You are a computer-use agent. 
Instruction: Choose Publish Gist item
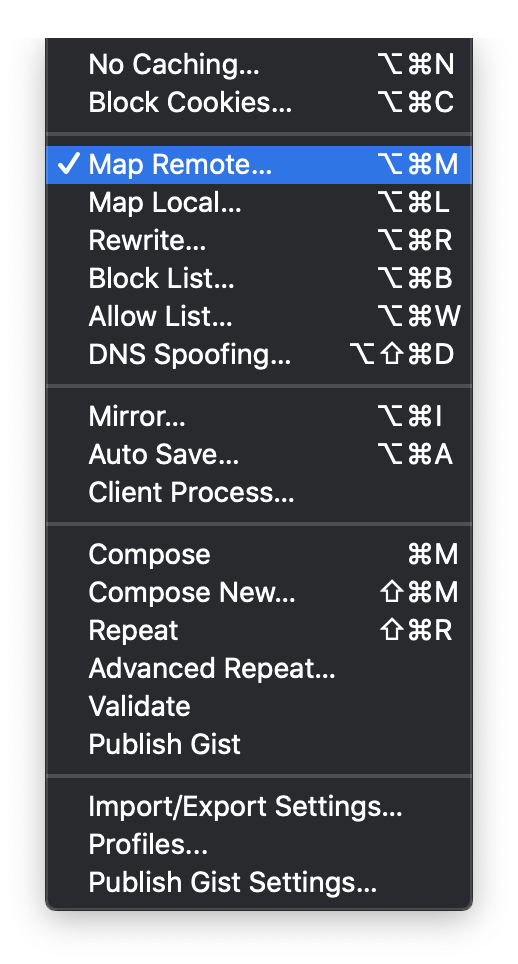[259, 745]
